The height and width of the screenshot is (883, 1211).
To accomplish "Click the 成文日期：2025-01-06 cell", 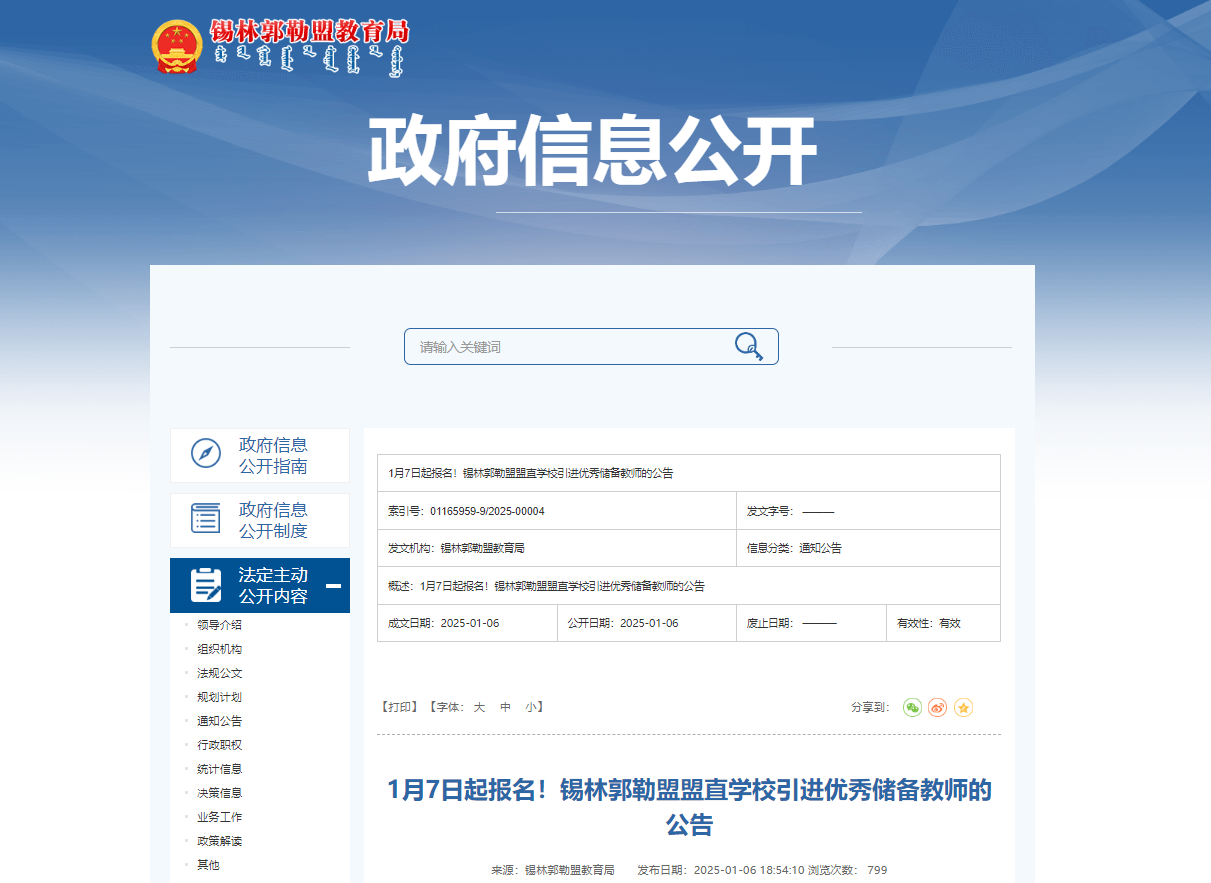I will (467, 623).
